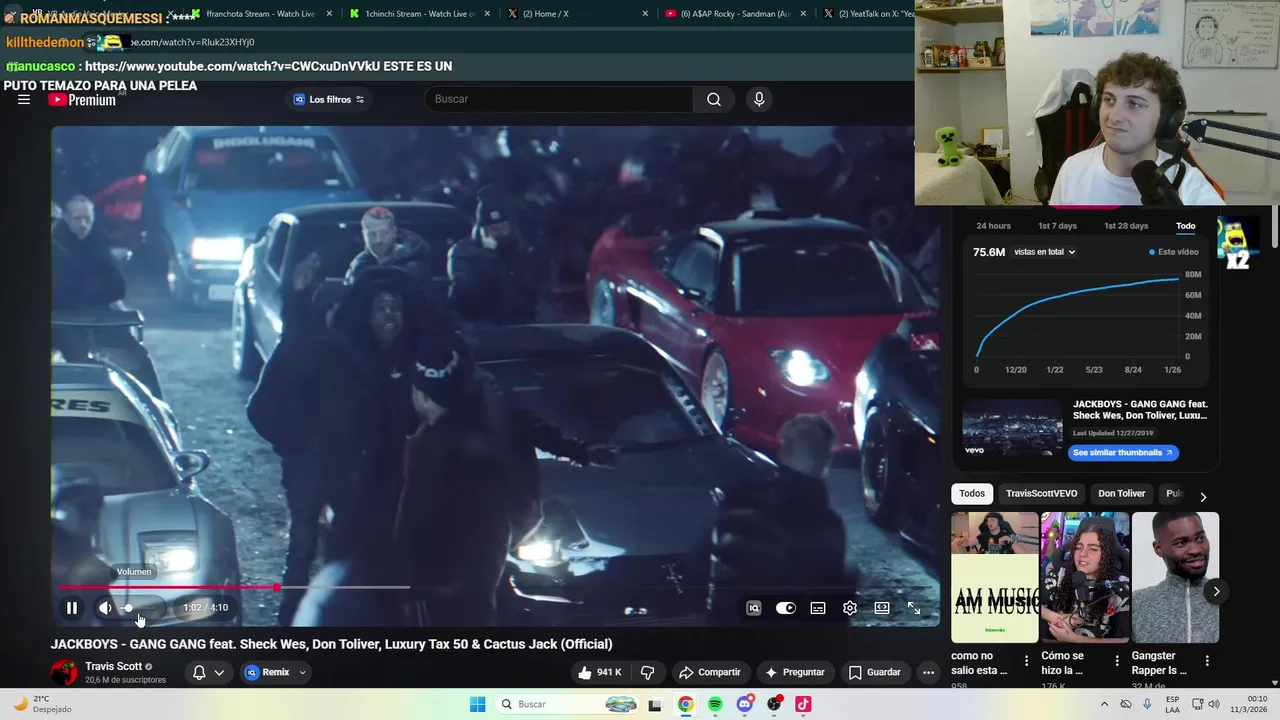Open the Travis Scott channel name link
The image size is (1280, 720).
point(114,666)
